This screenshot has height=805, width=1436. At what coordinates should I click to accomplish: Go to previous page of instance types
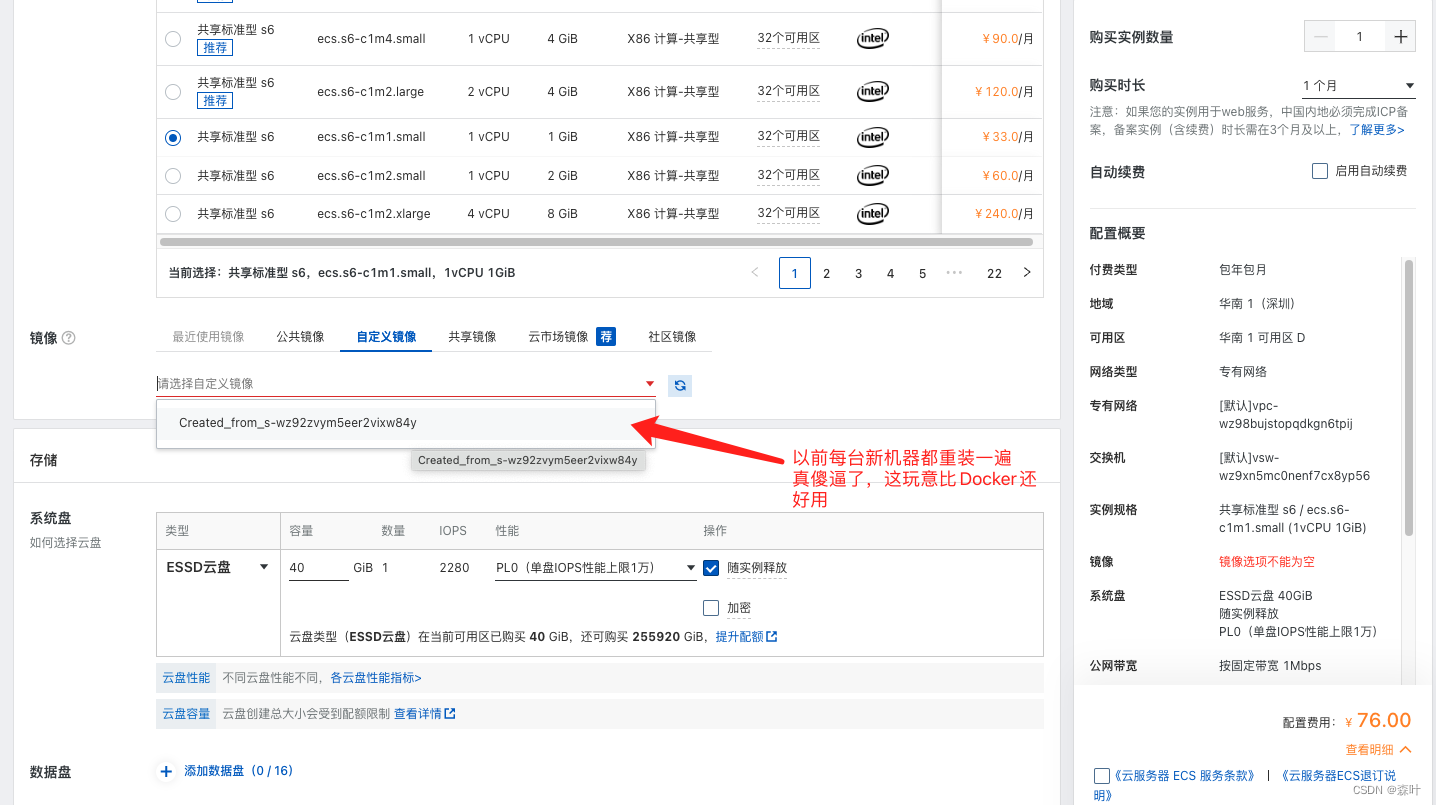tap(755, 272)
